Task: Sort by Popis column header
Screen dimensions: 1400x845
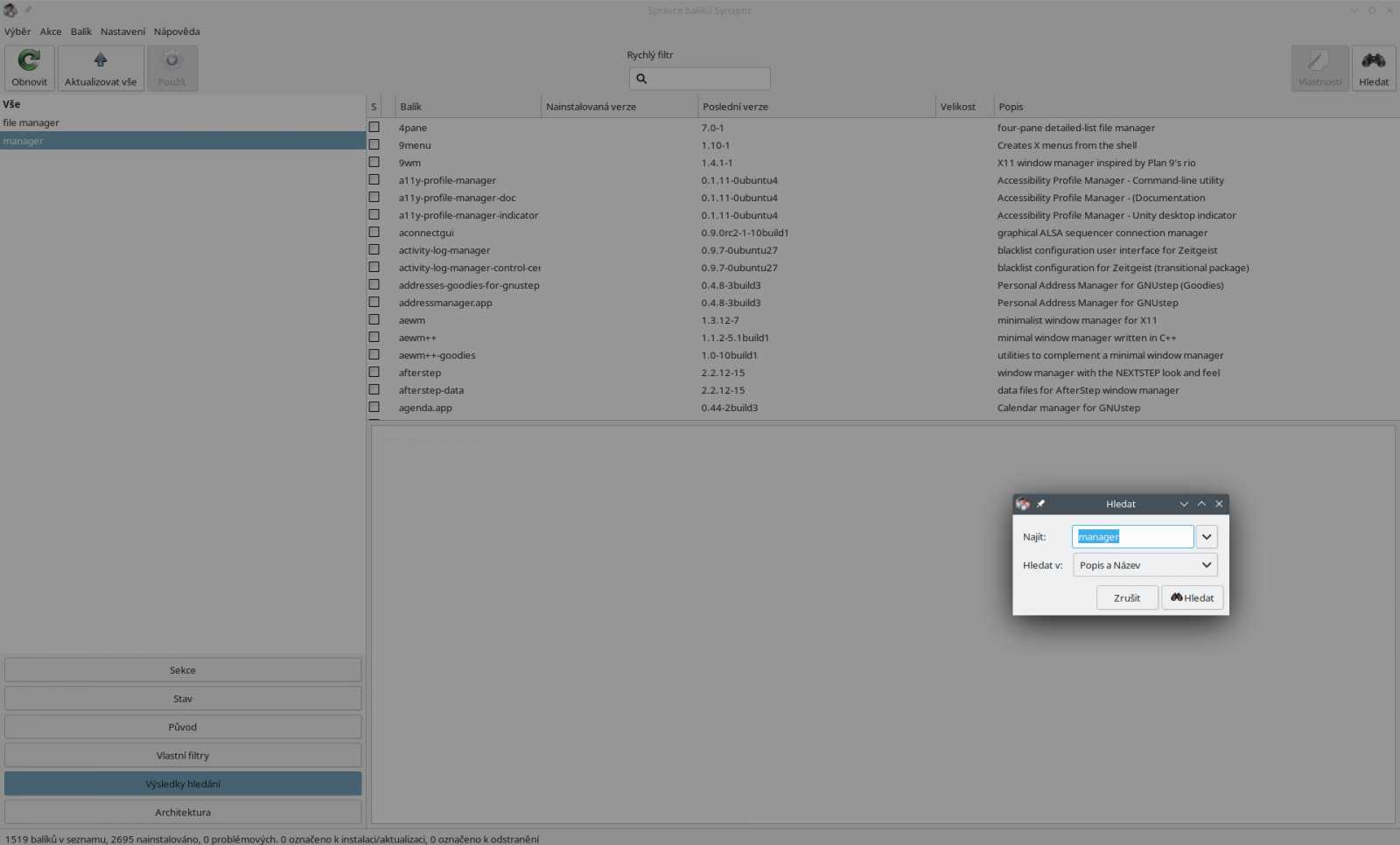Action: tap(1196, 107)
